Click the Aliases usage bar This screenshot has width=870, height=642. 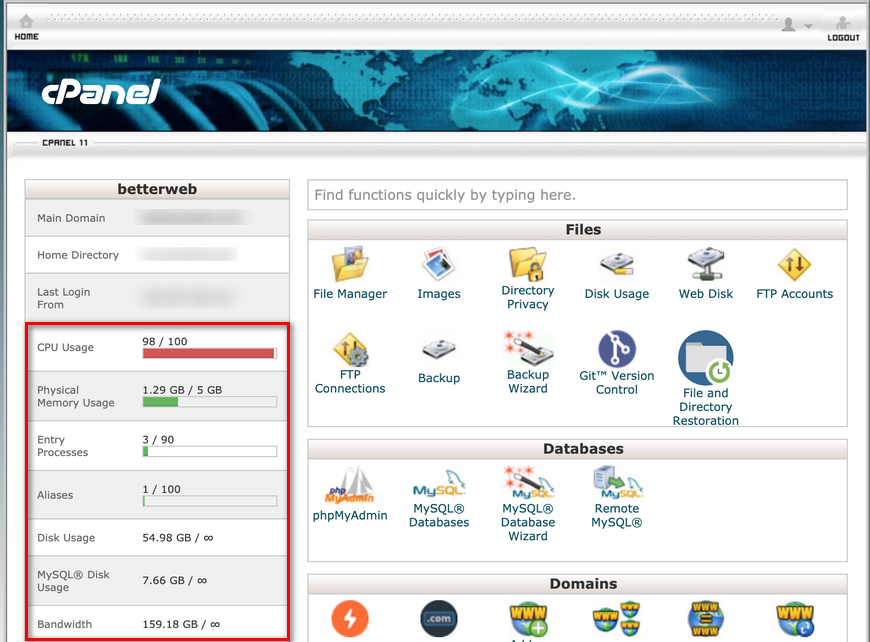tap(209, 501)
